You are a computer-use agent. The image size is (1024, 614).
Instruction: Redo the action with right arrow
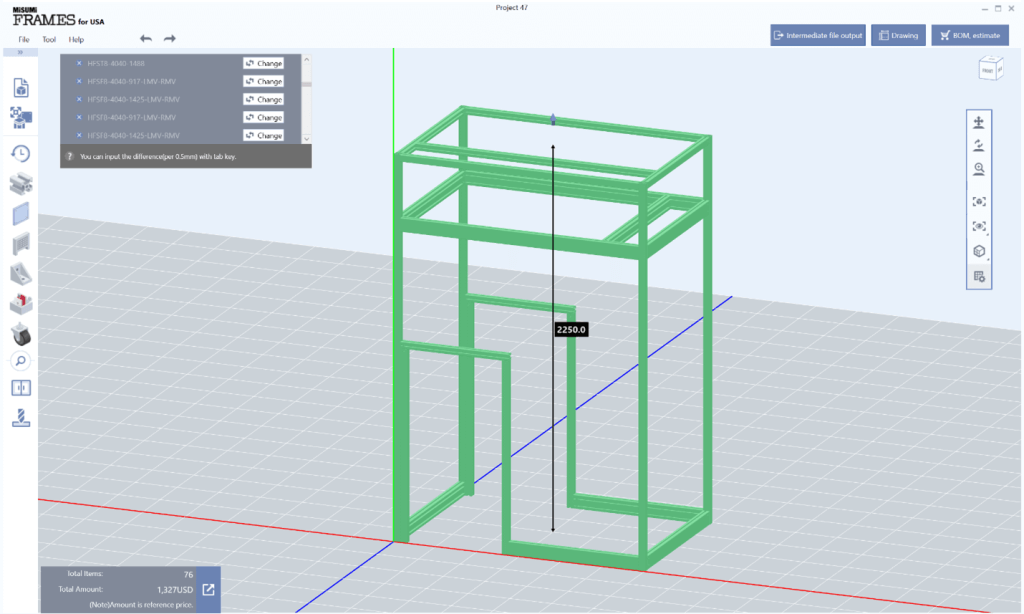tap(170, 39)
